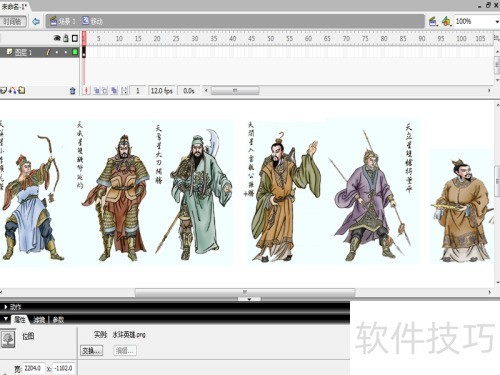The height and width of the screenshot is (375, 500).
Task: Insert a new layer folder
Action: (22, 90)
